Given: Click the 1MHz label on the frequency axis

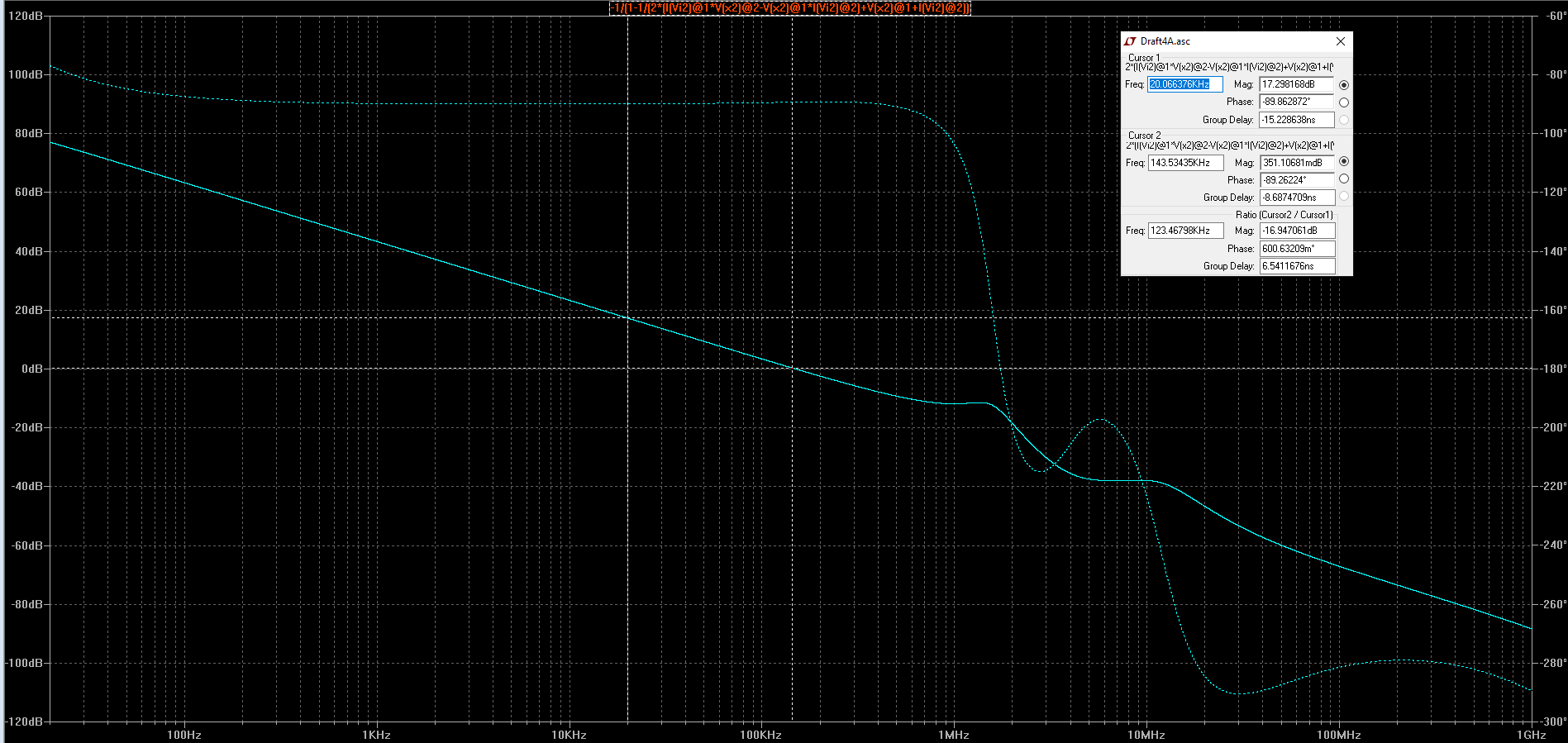Looking at the screenshot, I should [x=953, y=735].
